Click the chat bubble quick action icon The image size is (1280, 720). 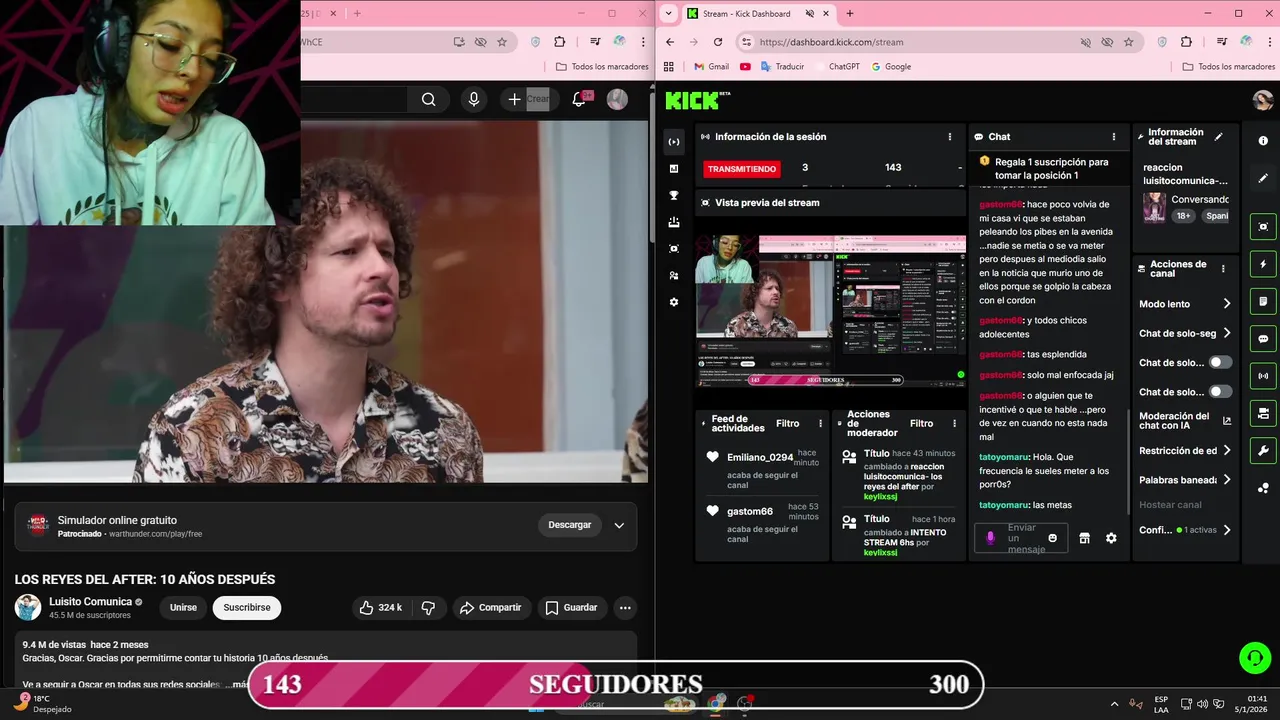tap(1263, 339)
